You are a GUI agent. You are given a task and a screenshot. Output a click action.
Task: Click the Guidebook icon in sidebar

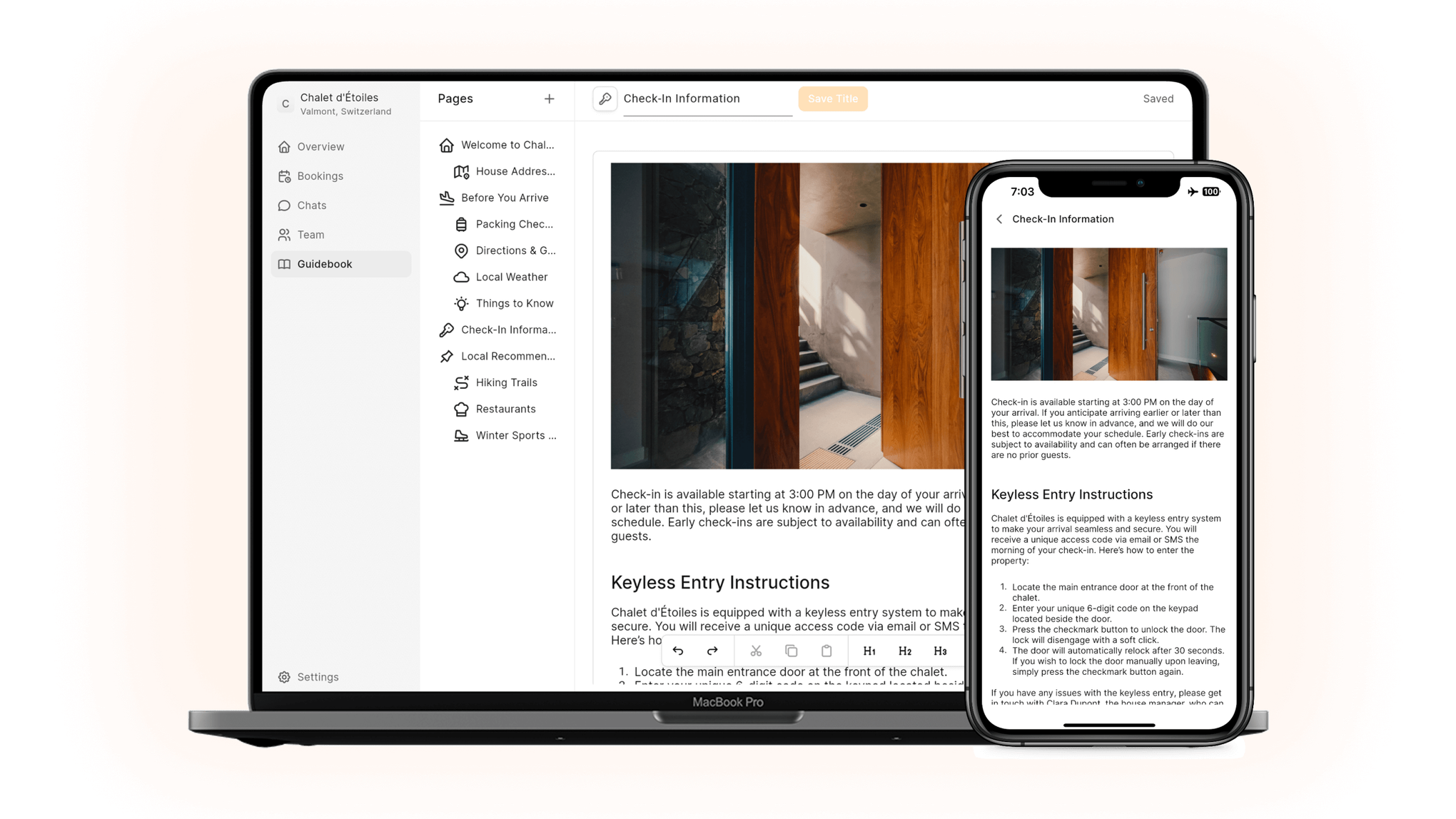pos(285,263)
